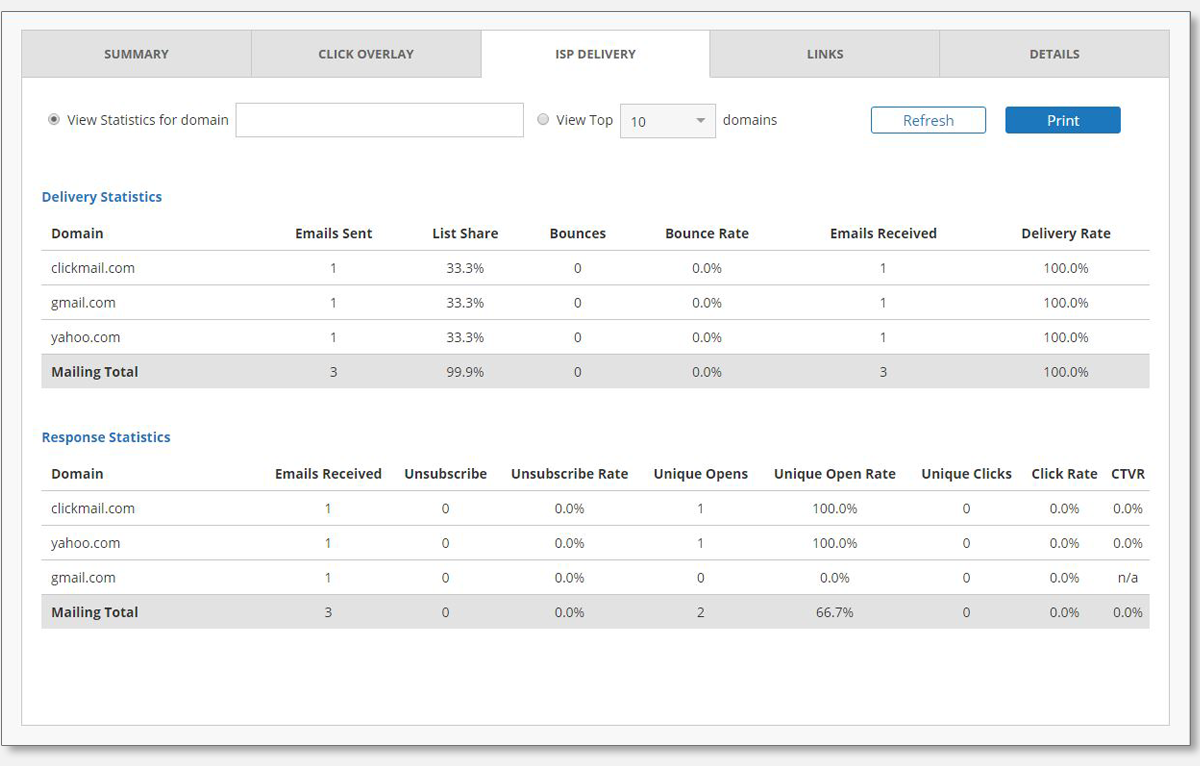This screenshot has height=766, width=1200.
Task: Click the Click Rate column header
Action: pyautogui.click(x=1065, y=474)
